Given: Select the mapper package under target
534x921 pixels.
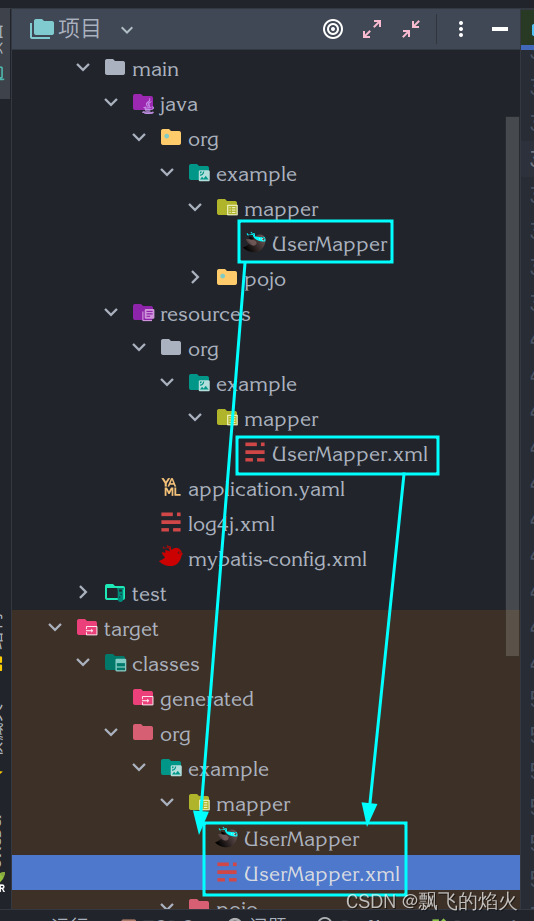Looking at the screenshot, I should tap(253, 804).
